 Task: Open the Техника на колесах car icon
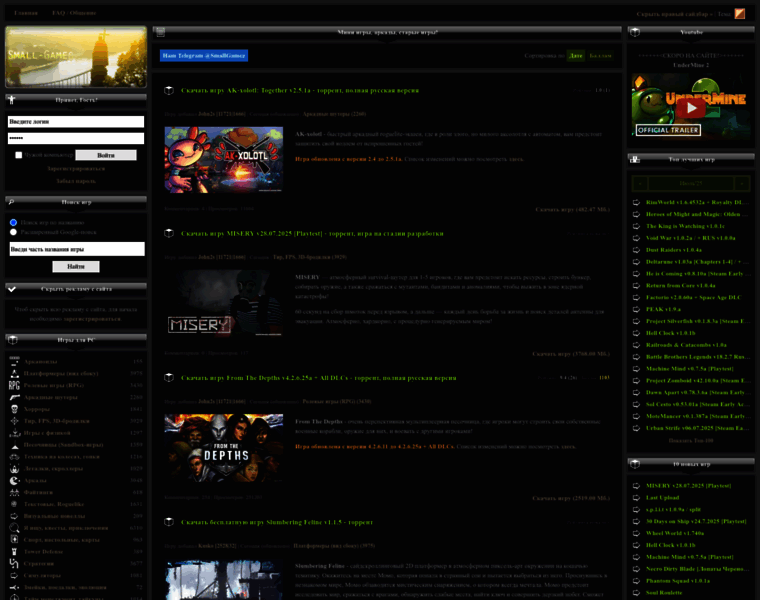click(x=15, y=457)
